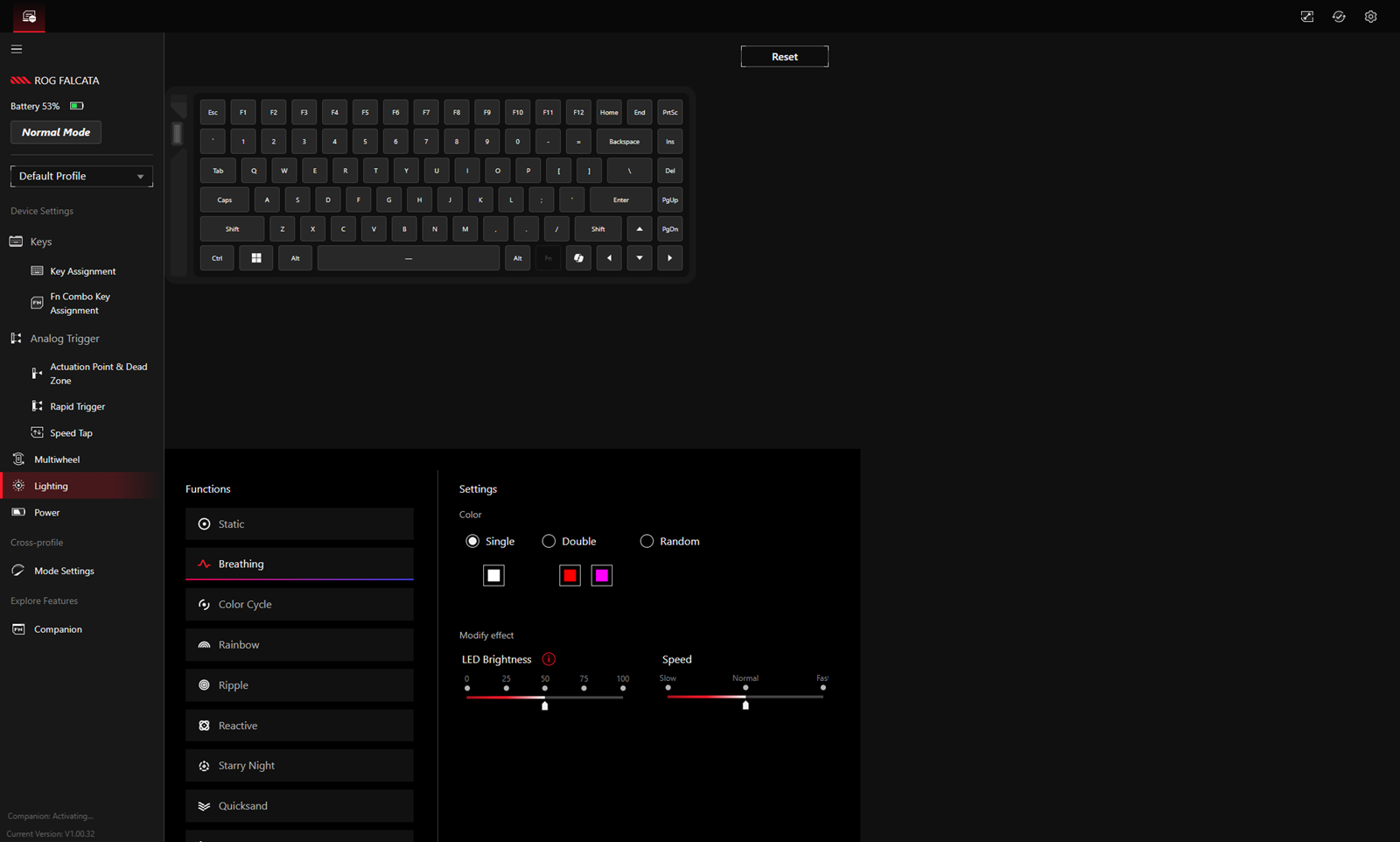Click the Windows logo key on keyboard
The height and width of the screenshot is (842, 1400).
click(x=256, y=258)
